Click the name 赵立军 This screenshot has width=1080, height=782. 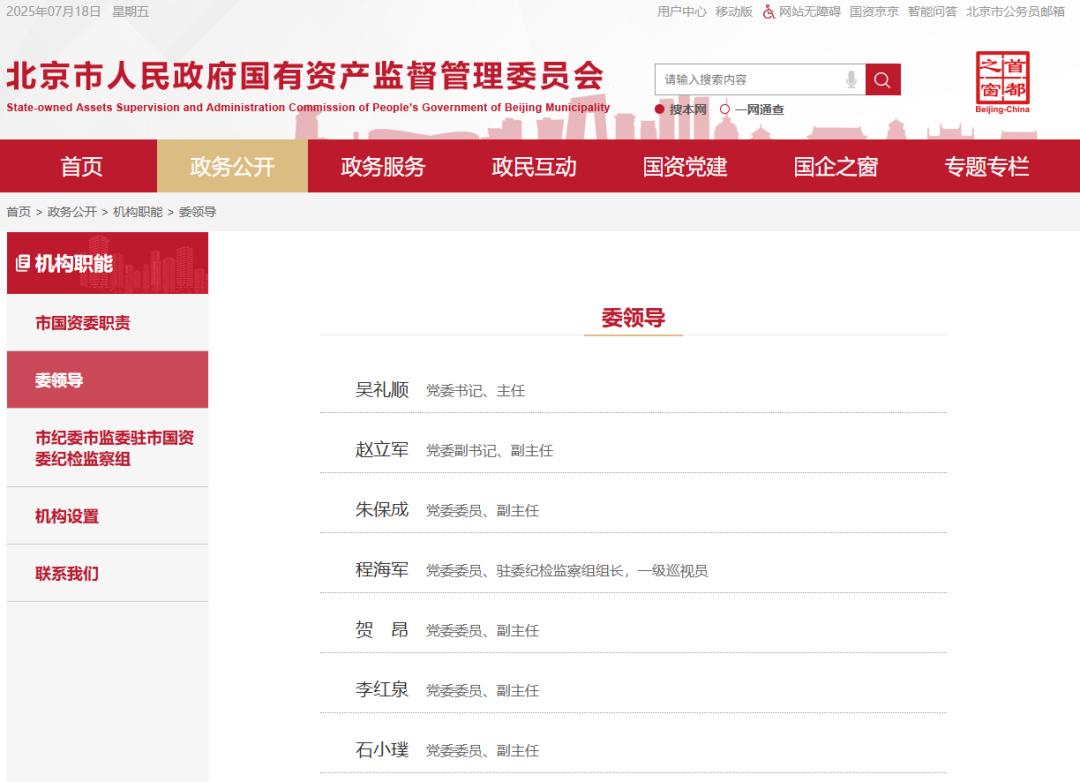pos(382,450)
